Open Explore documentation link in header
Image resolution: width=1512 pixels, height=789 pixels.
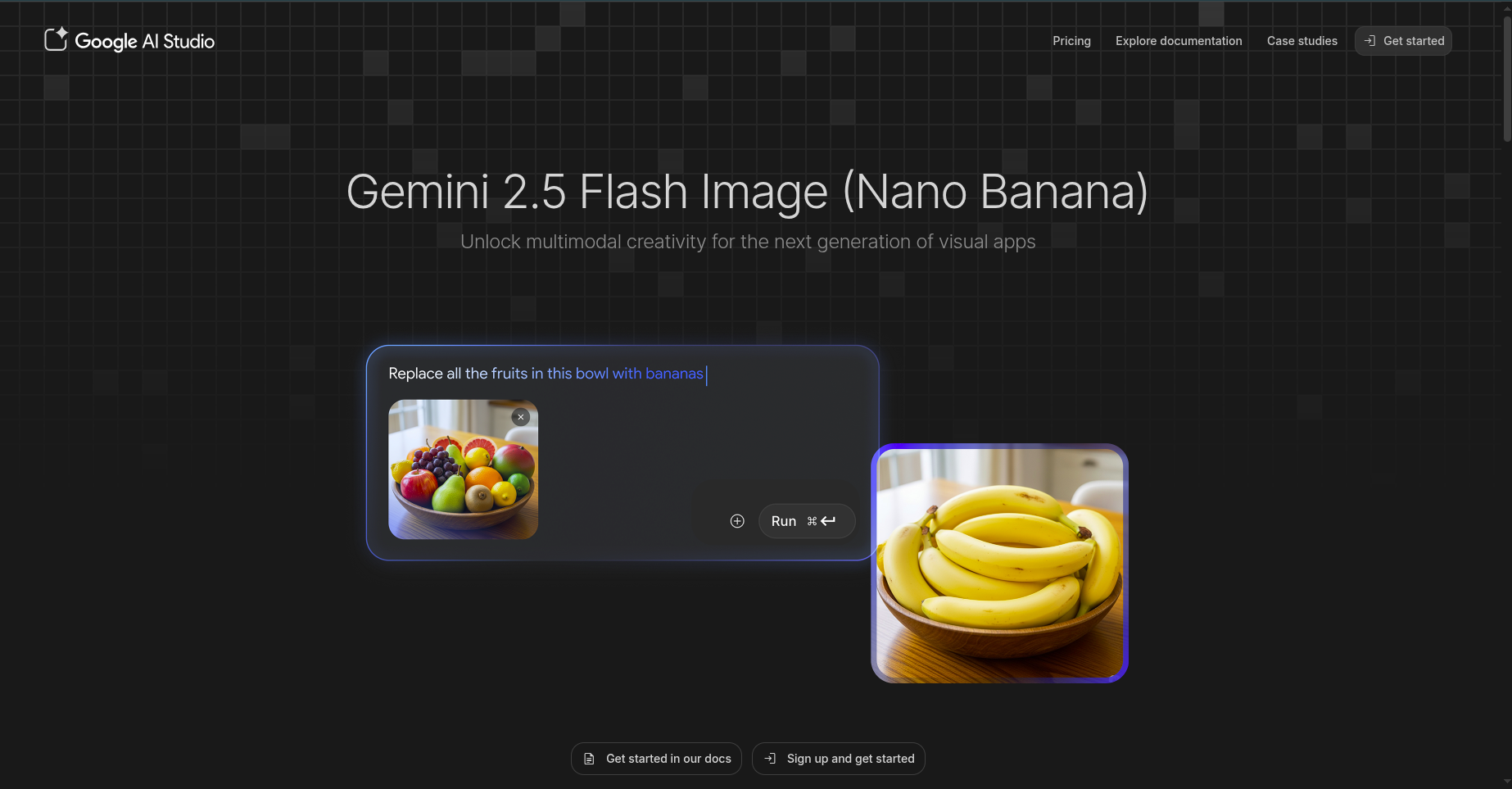(x=1179, y=41)
